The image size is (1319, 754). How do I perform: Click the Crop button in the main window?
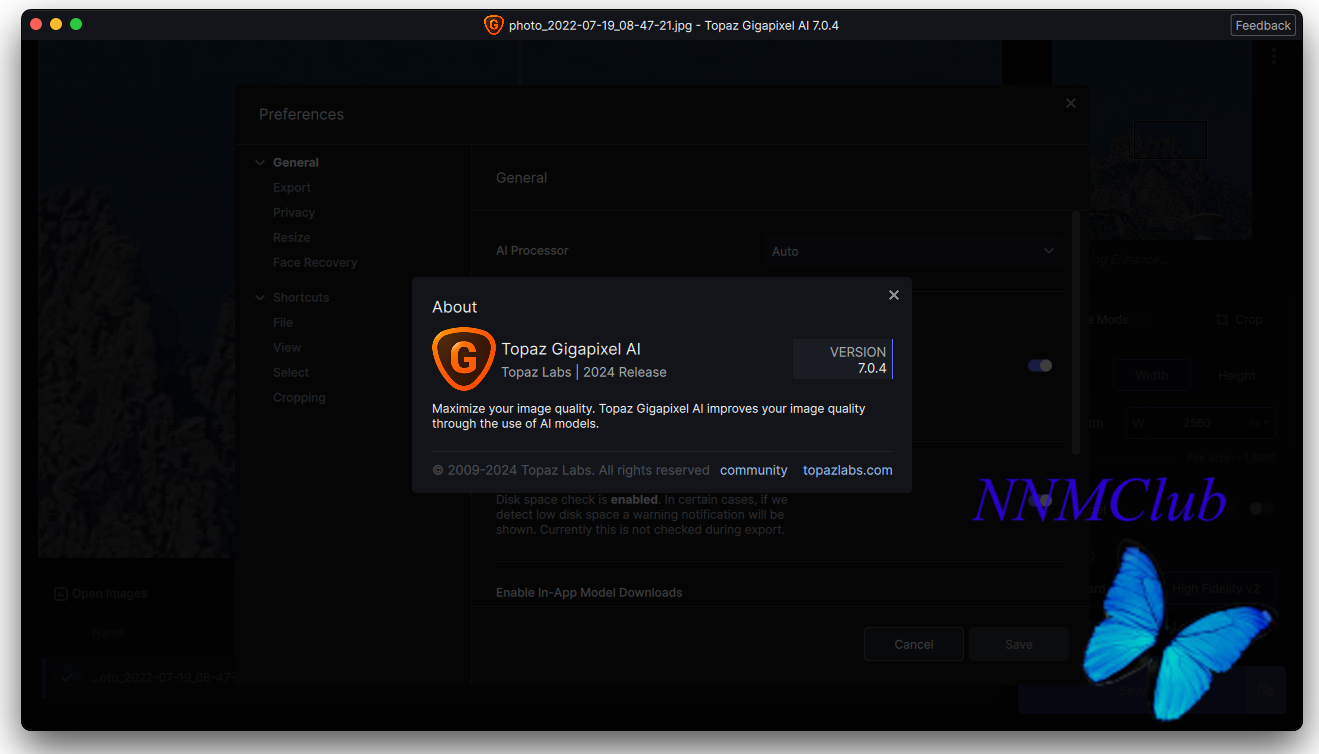coord(1240,320)
